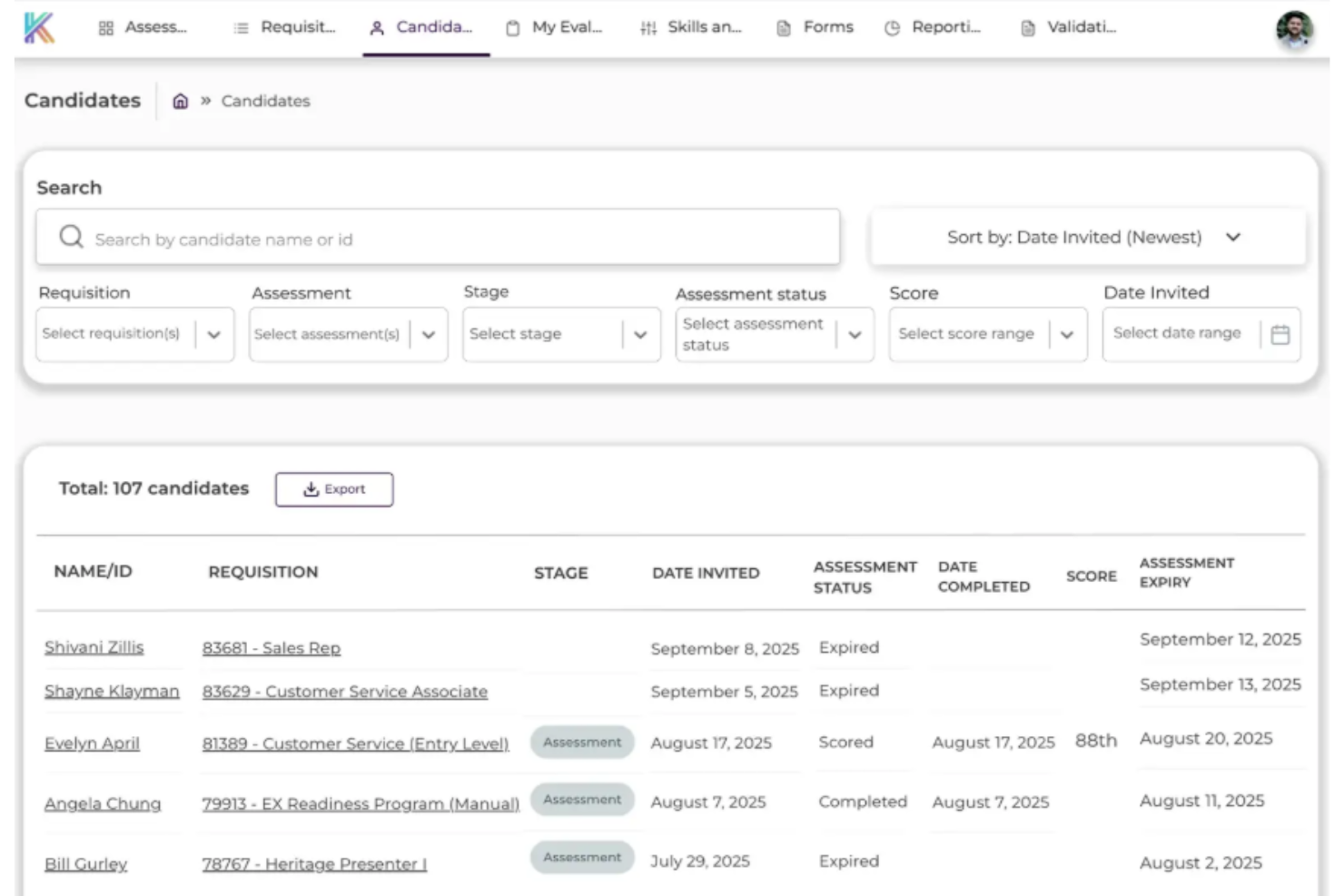Open candidate Shivani Zillis
This screenshot has height=896, width=1344.
pos(94,646)
